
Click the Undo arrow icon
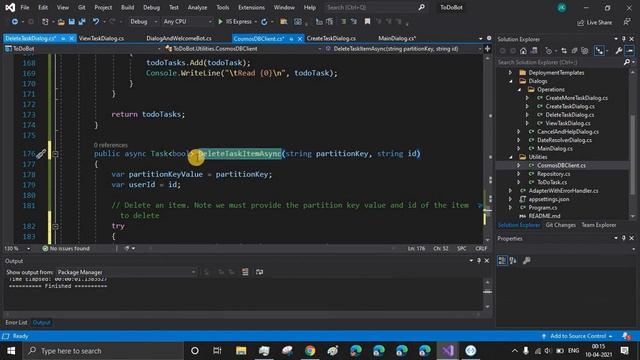tap(96, 22)
